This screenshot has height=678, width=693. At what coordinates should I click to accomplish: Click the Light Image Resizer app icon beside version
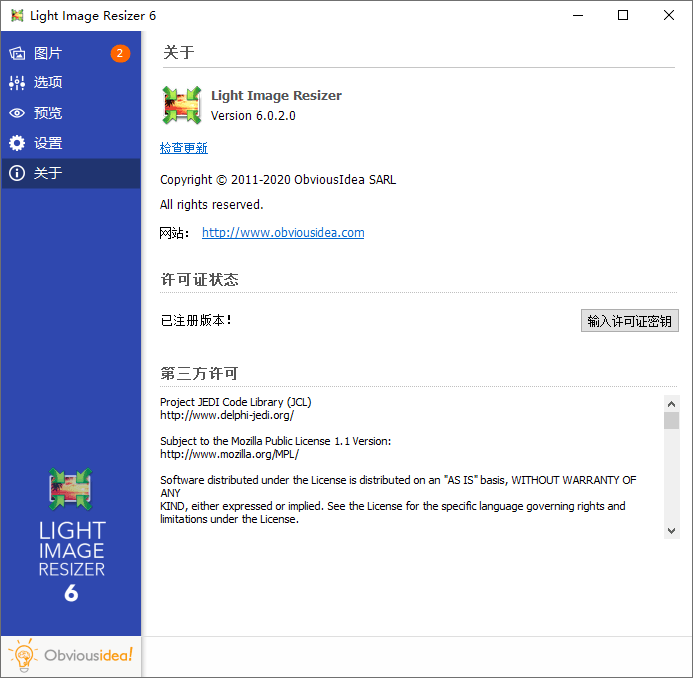point(181,105)
